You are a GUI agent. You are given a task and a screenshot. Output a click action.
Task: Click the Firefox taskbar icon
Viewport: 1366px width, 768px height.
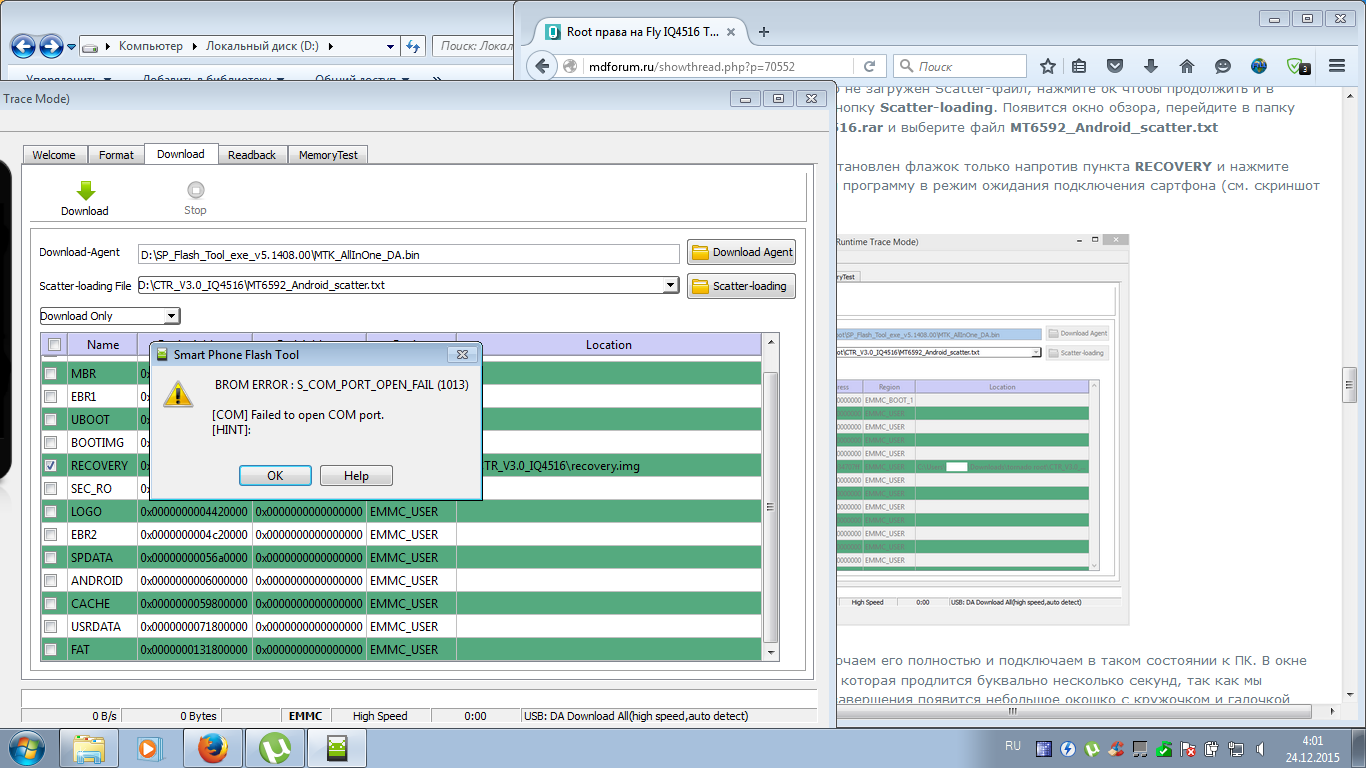[x=212, y=748]
